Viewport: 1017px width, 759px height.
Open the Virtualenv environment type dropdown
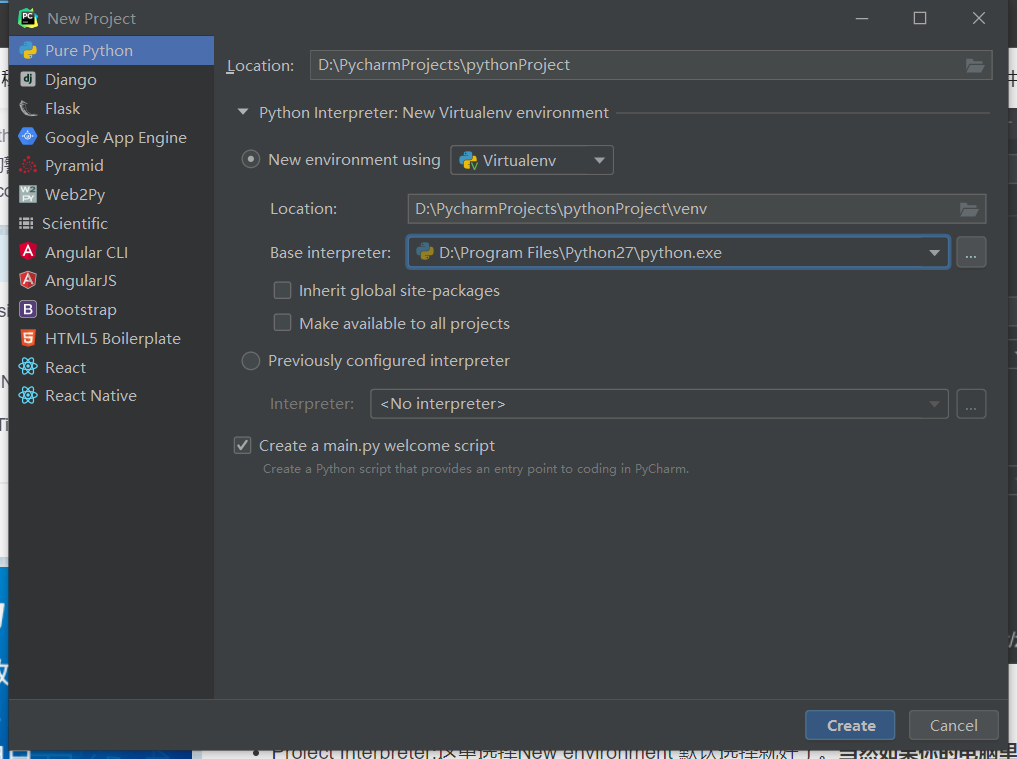click(x=532, y=160)
